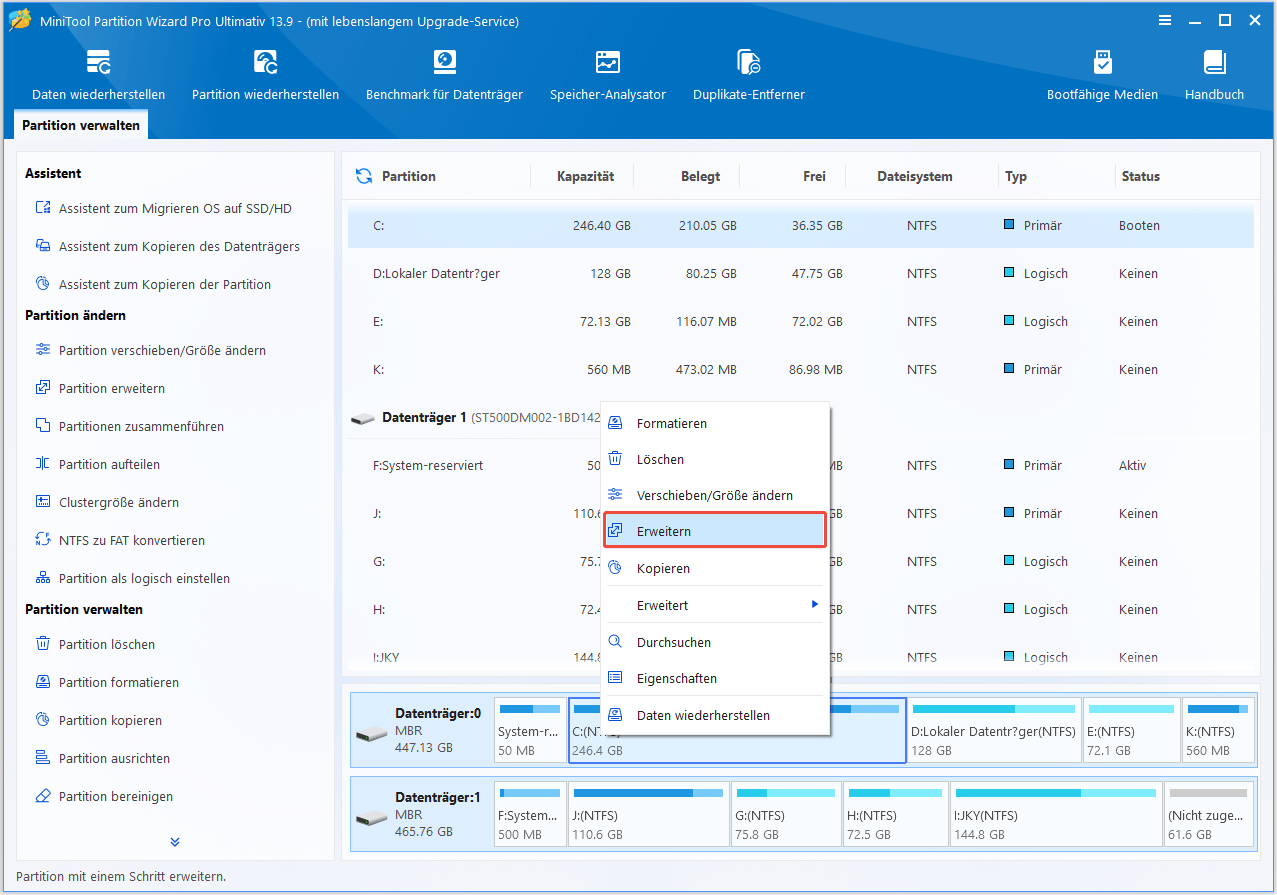This screenshot has width=1277, height=895.
Task: Click the Partition formatieren icon in sidebar
Action: point(43,682)
